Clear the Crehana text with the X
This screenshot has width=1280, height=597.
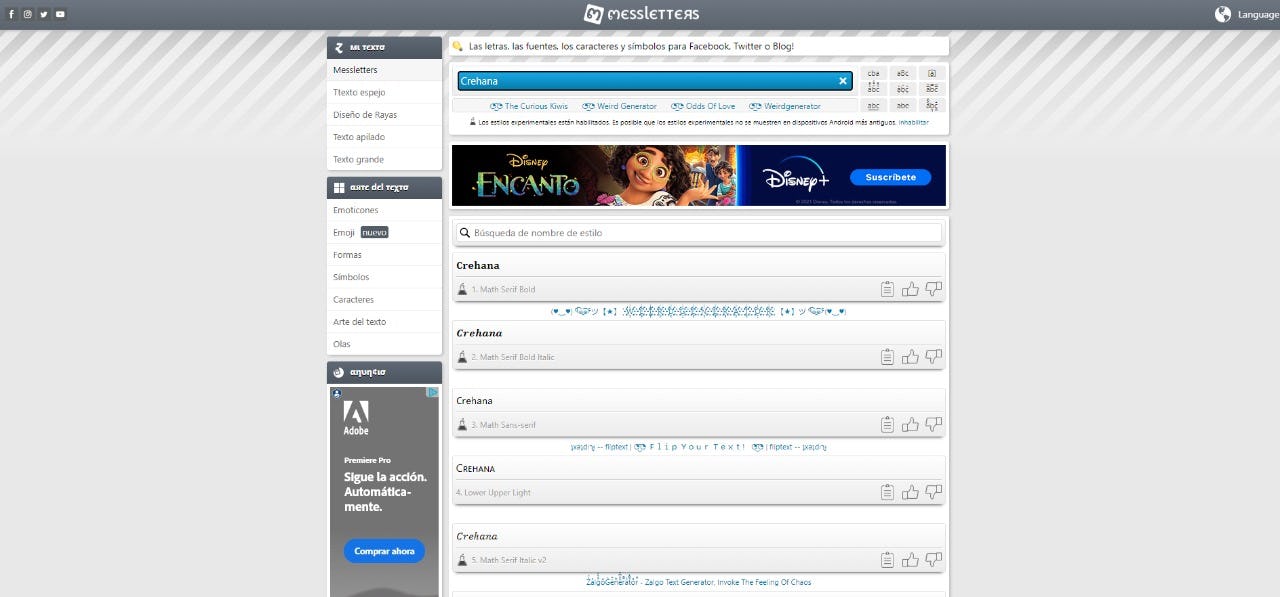pyautogui.click(x=842, y=81)
